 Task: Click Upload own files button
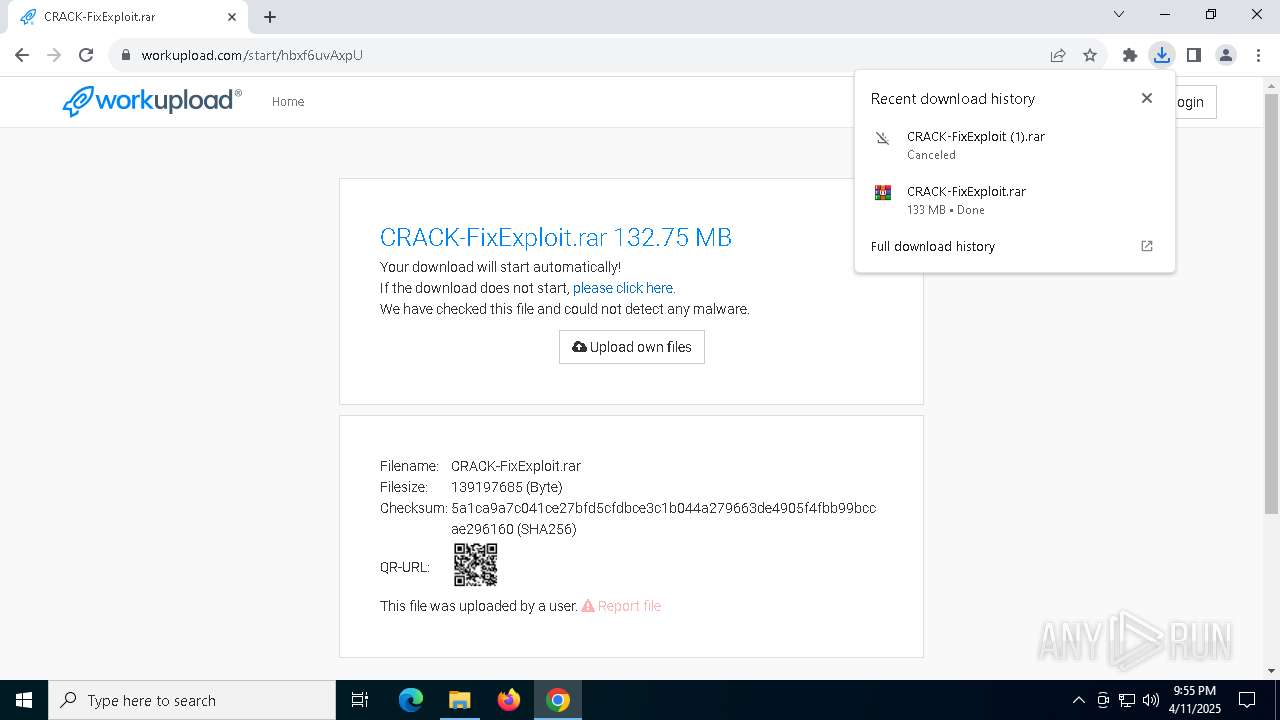[632, 347]
